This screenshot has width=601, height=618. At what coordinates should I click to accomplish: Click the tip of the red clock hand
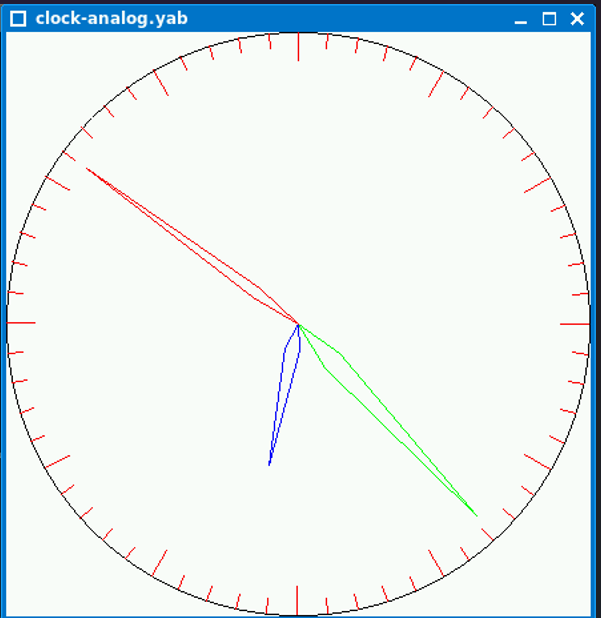88,169
